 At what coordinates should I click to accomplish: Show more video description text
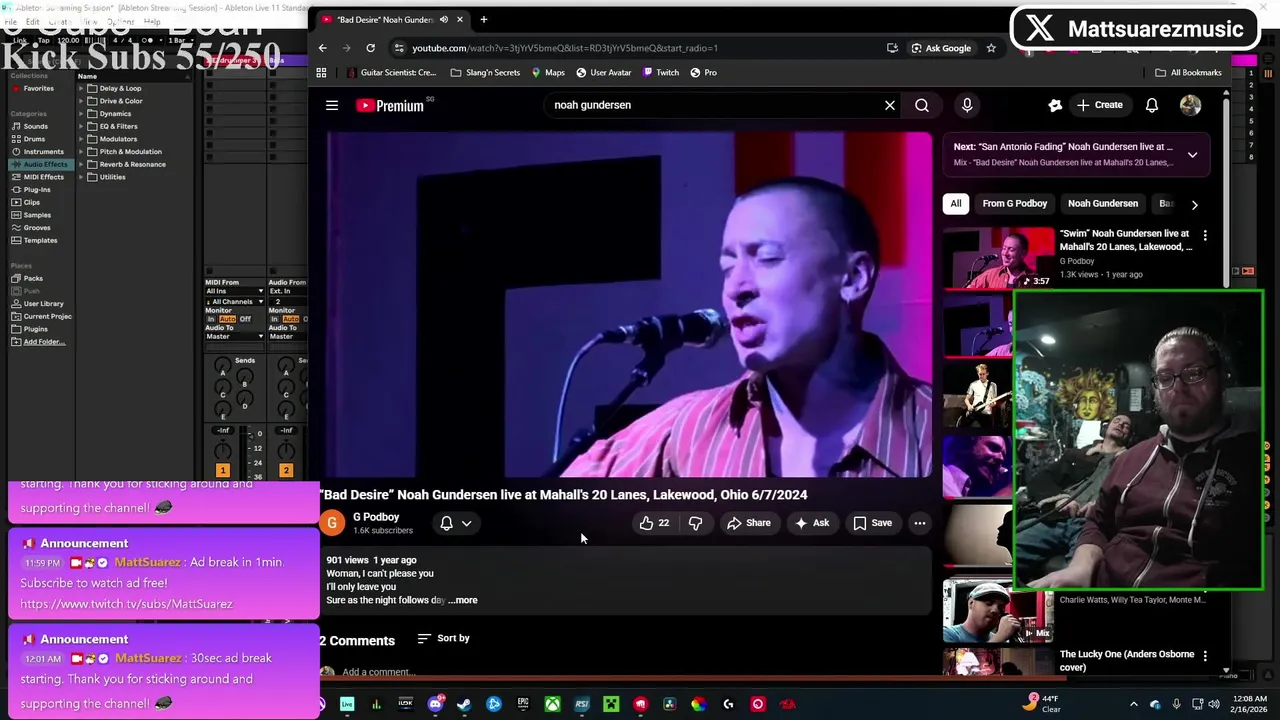click(464, 600)
